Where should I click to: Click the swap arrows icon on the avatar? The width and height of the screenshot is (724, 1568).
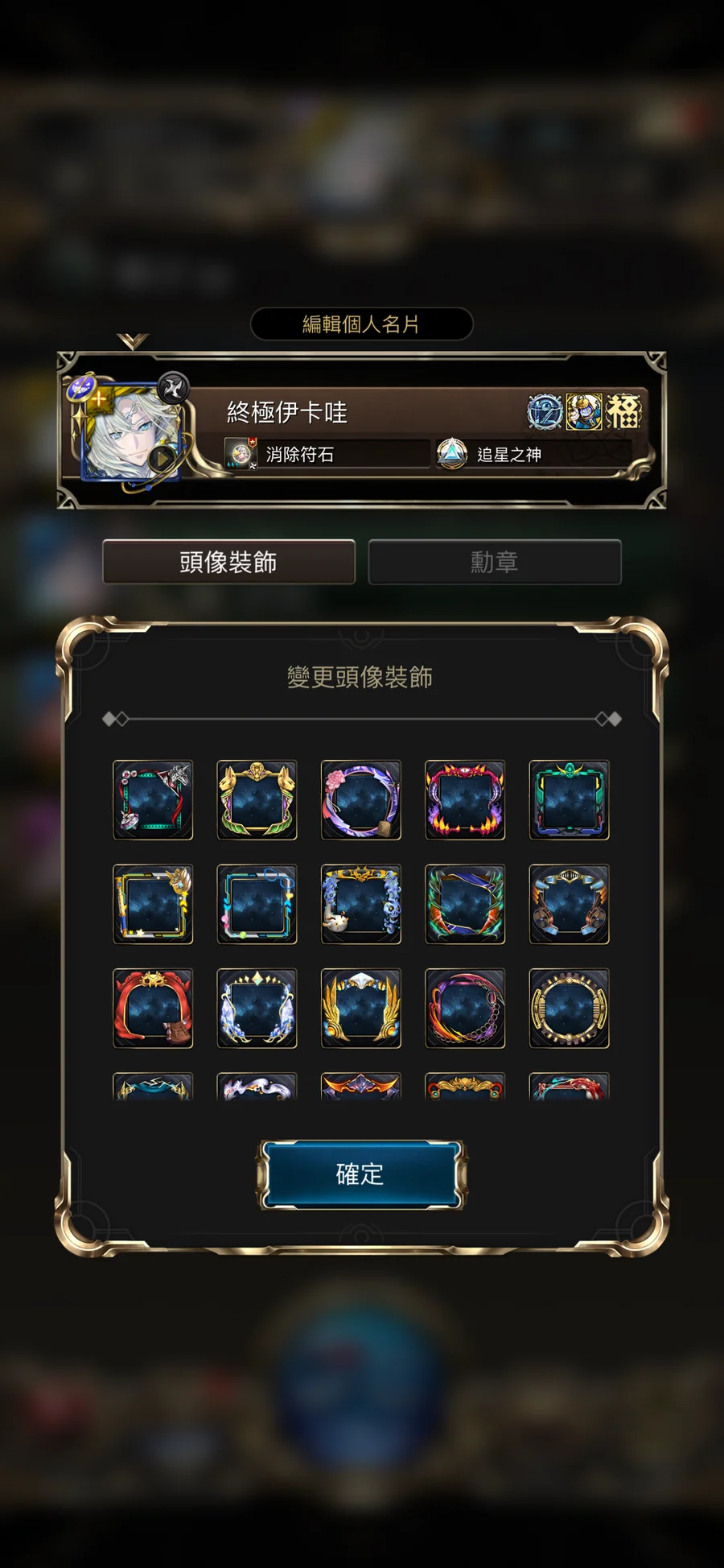tap(173, 388)
